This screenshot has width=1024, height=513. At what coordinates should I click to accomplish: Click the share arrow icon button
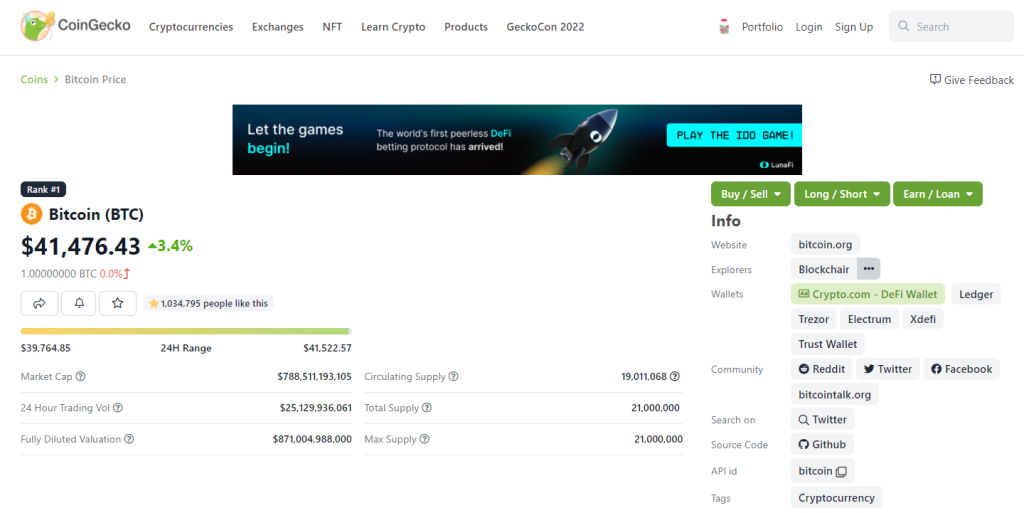coord(39,303)
